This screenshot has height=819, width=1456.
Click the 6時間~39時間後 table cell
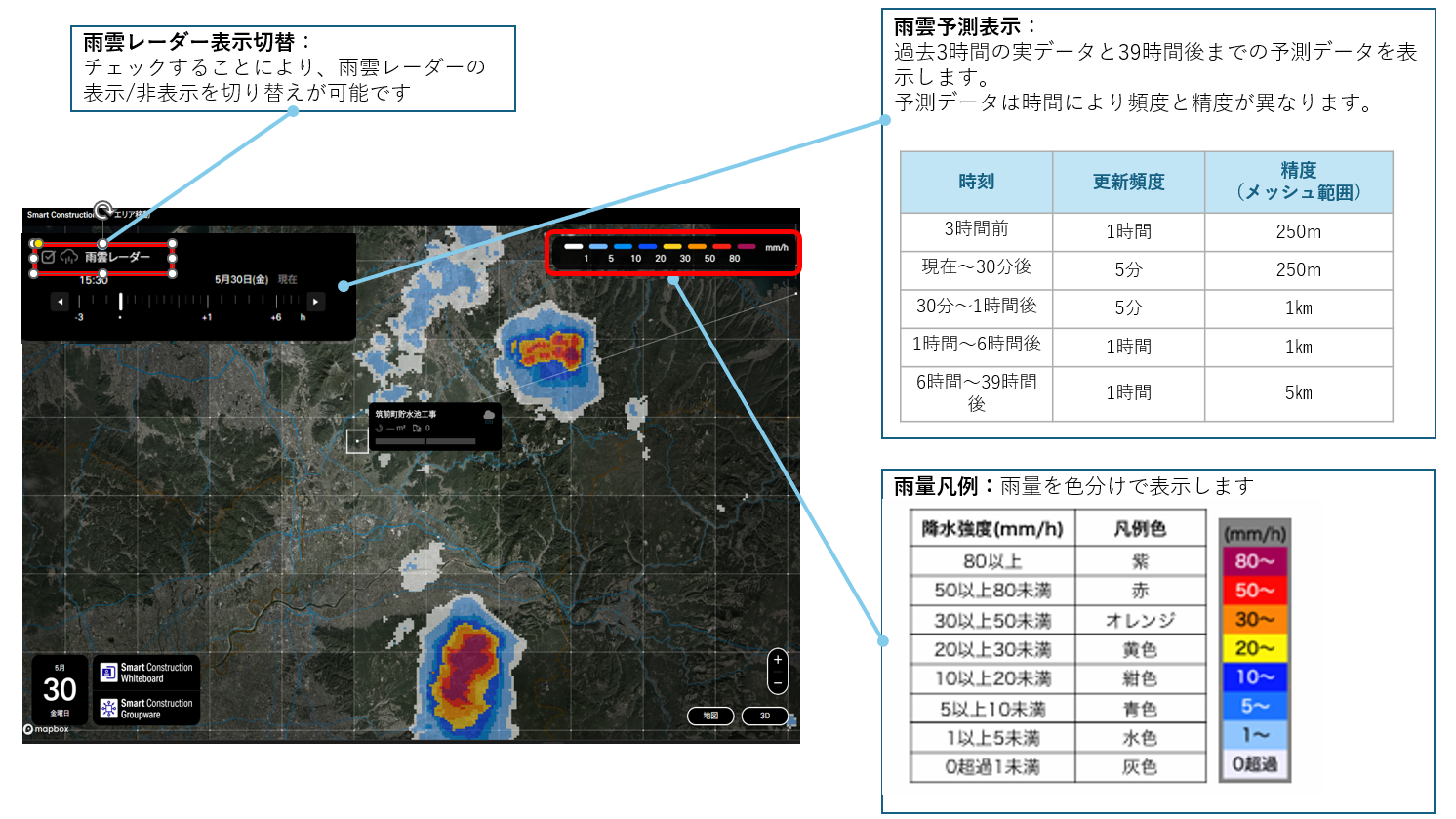point(976,392)
